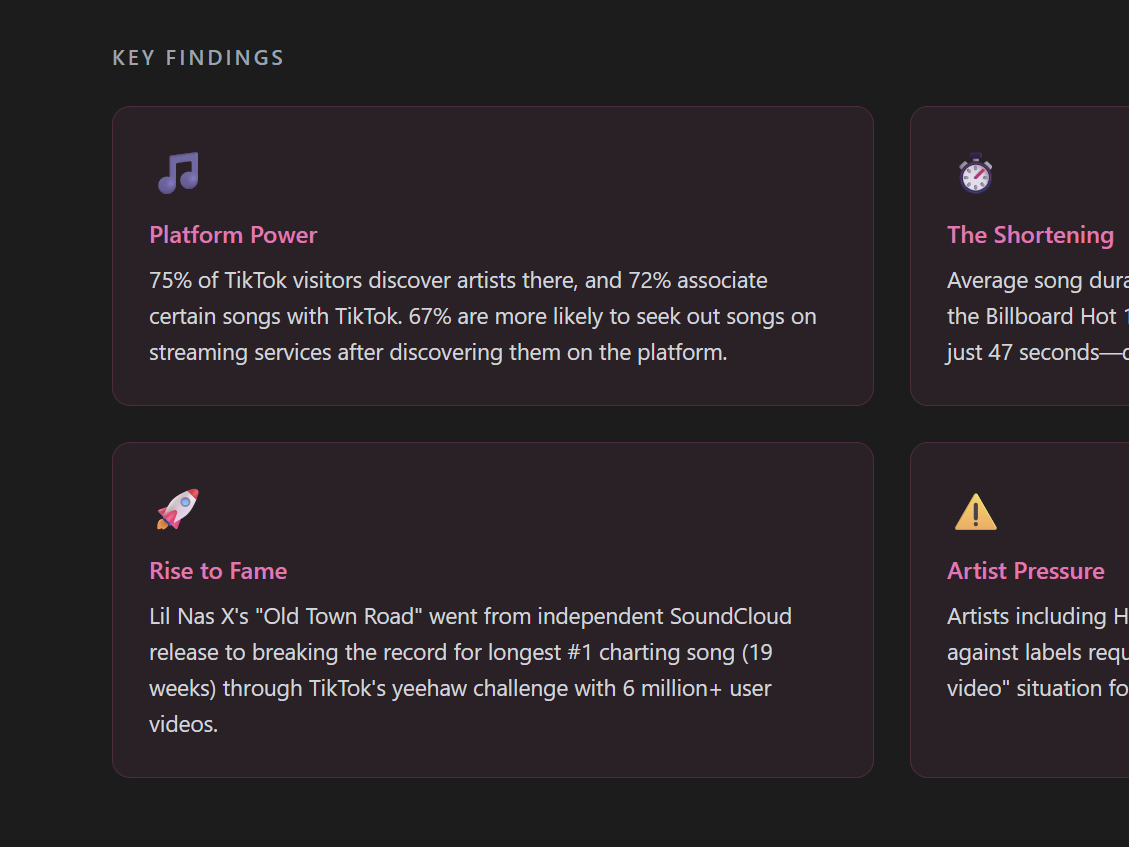Select The Shortening card title
The height and width of the screenshot is (847, 1129).
coord(1030,235)
